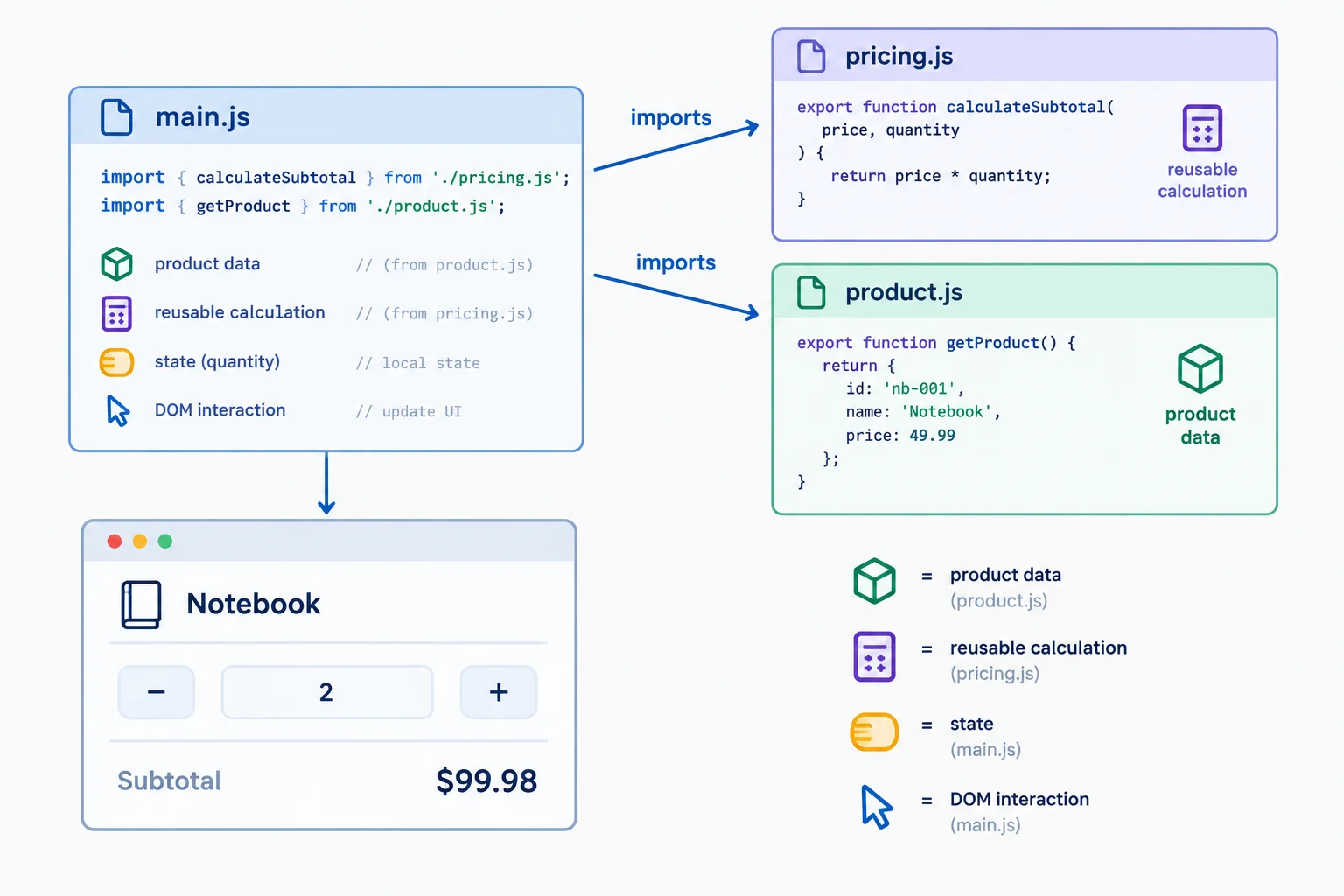Click the orange state icon in main.js panel
1344x896 pixels.
(116, 362)
